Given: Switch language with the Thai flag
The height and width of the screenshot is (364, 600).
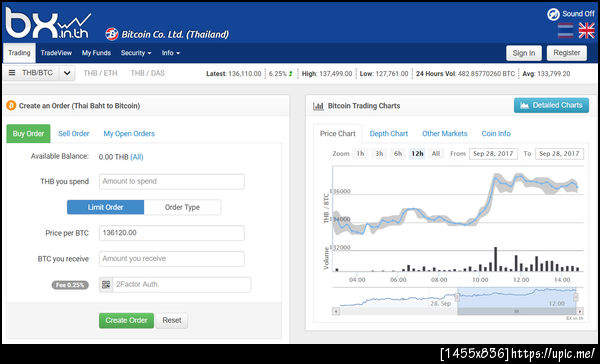Looking at the screenshot, I should tap(566, 31).
